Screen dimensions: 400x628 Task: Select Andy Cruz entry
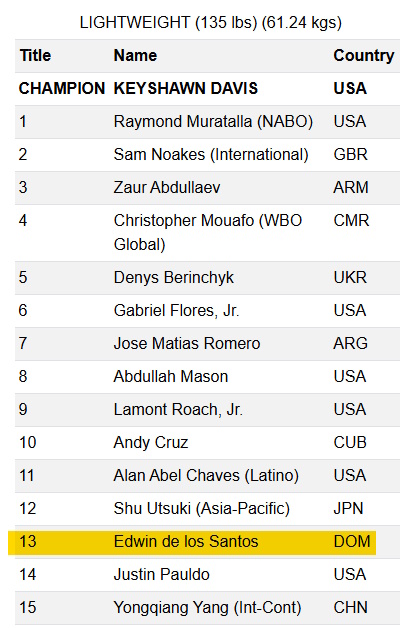coord(151,443)
